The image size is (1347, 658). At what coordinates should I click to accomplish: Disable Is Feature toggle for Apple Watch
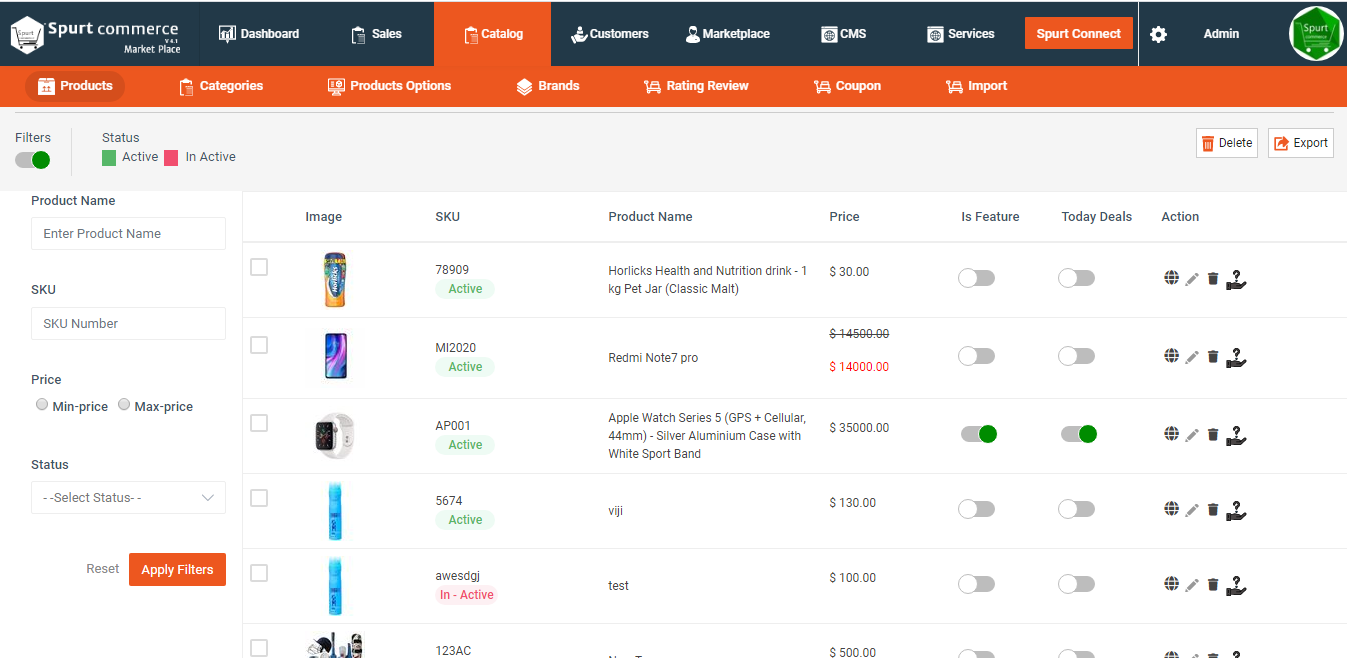coord(979,434)
